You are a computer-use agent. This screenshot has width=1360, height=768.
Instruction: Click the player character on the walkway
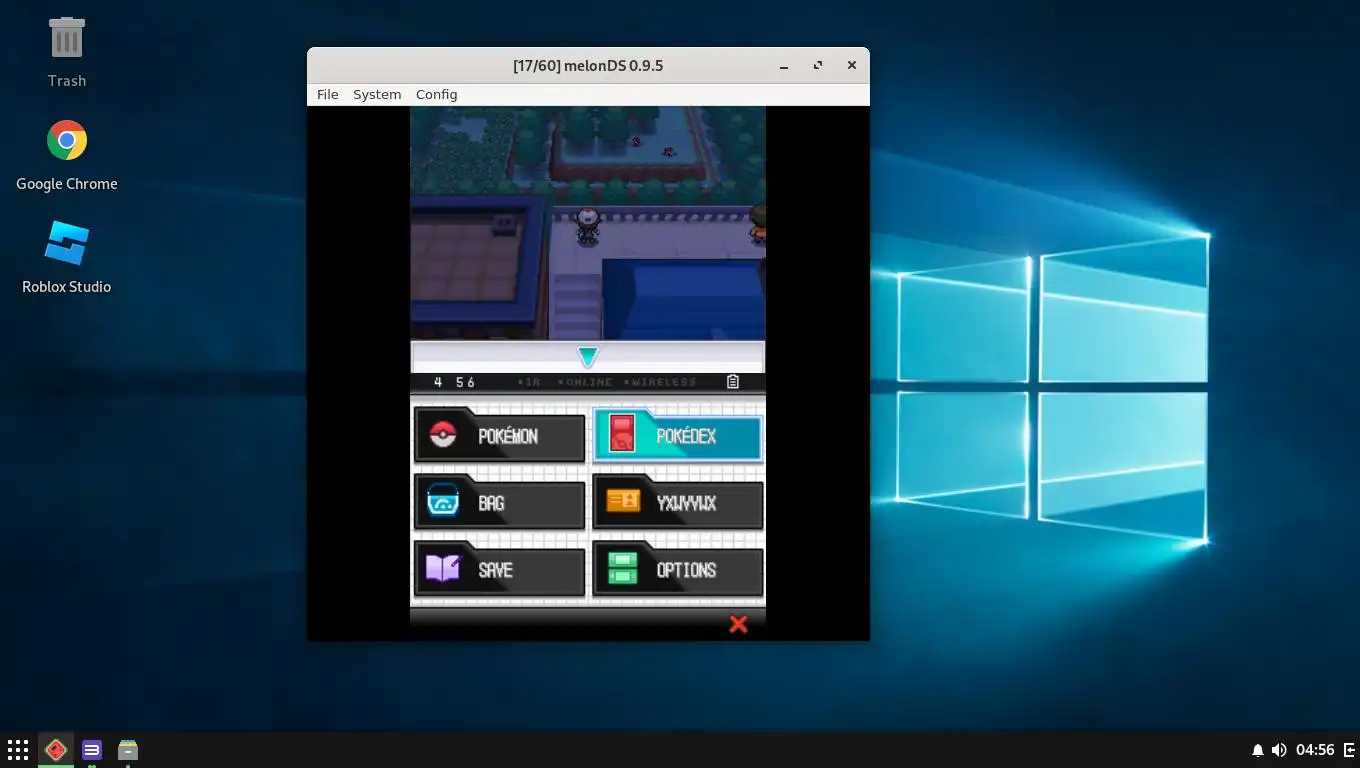click(x=588, y=225)
